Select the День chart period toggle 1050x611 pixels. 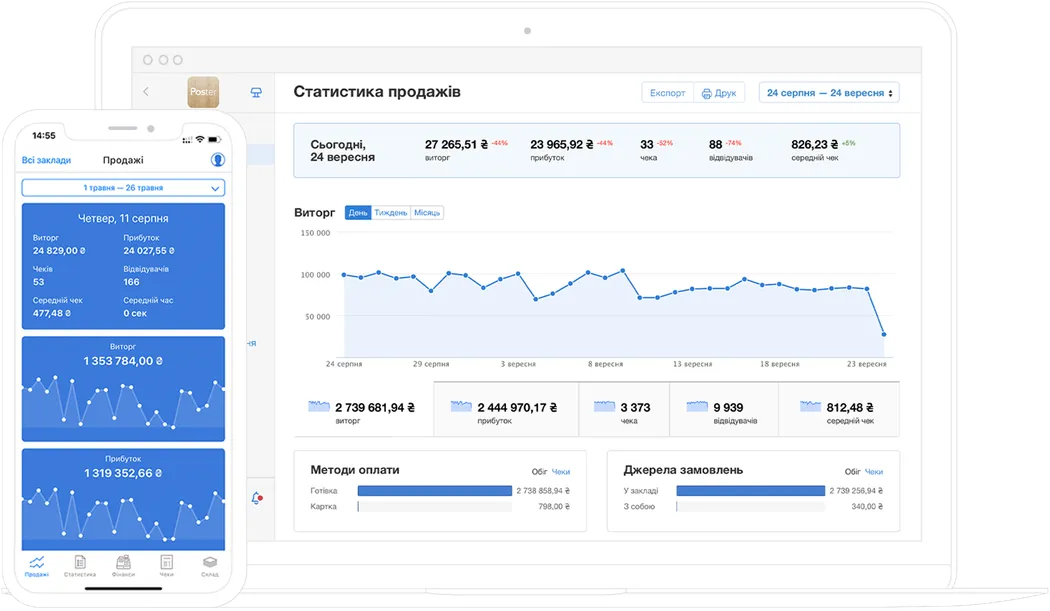(x=358, y=213)
